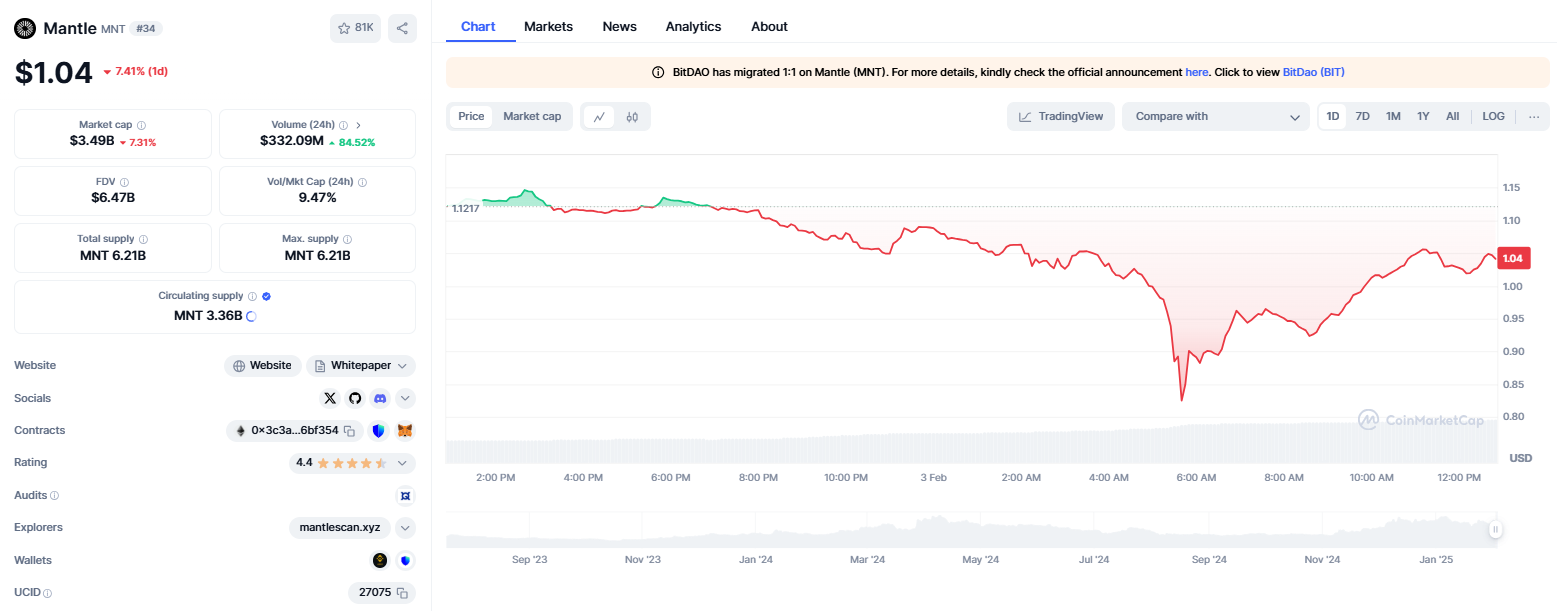The height and width of the screenshot is (611, 1557).
Task: Click the 1.1217 opening price label
Action: [465, 208]
